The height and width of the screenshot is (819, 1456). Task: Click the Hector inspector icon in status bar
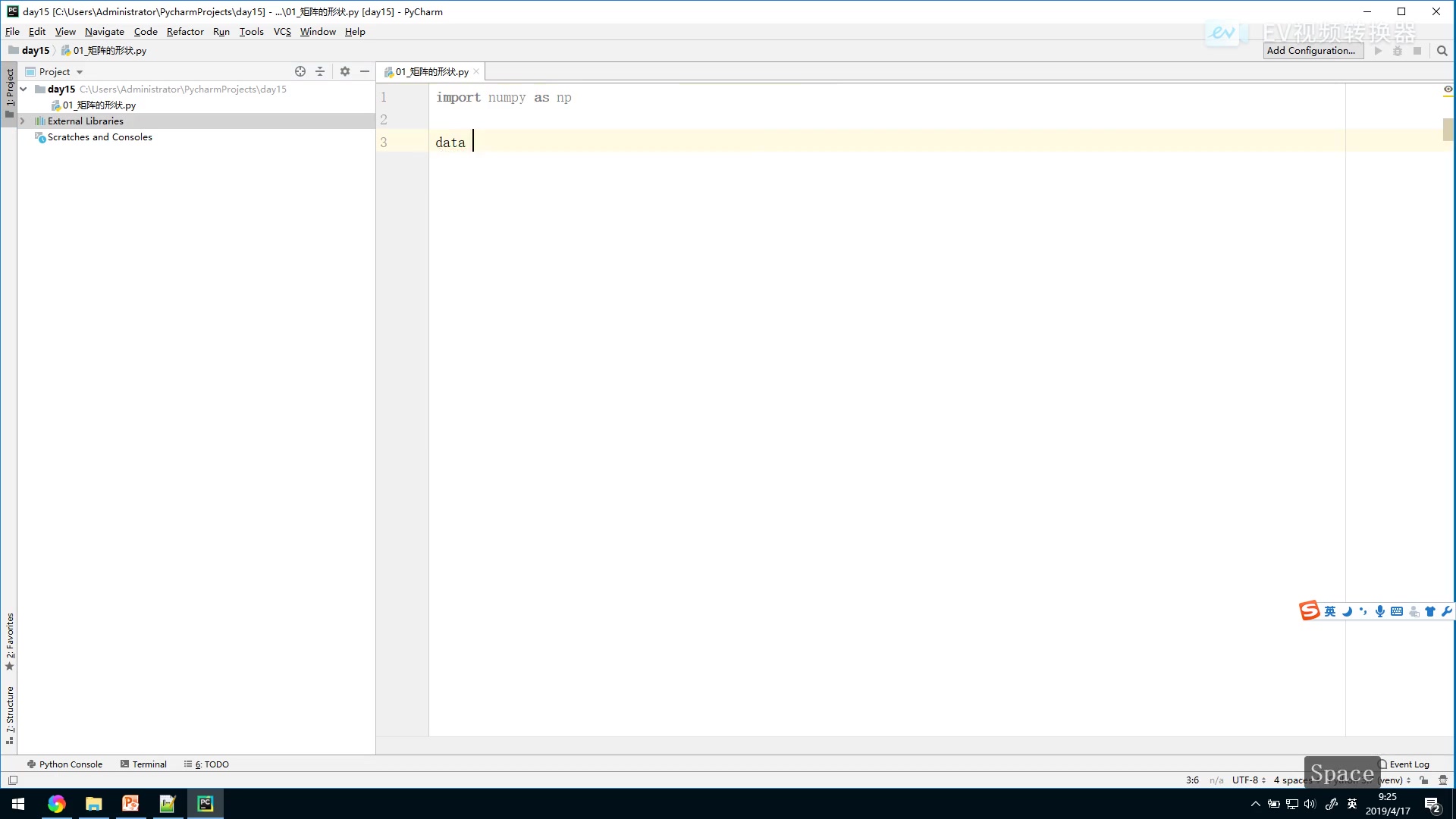coord(1443,780)
